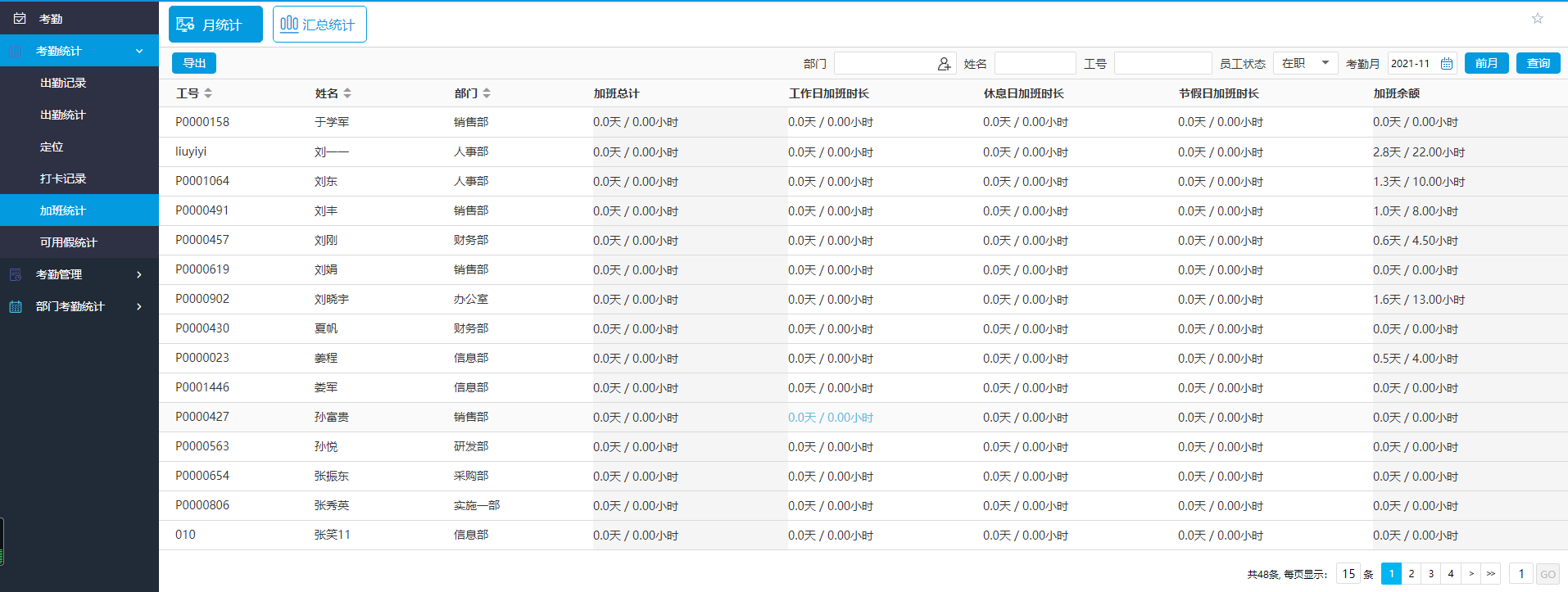The image size is (1568, 592).
Task: Open 出勤记录 in the sidebar
Action: (63, 83)
